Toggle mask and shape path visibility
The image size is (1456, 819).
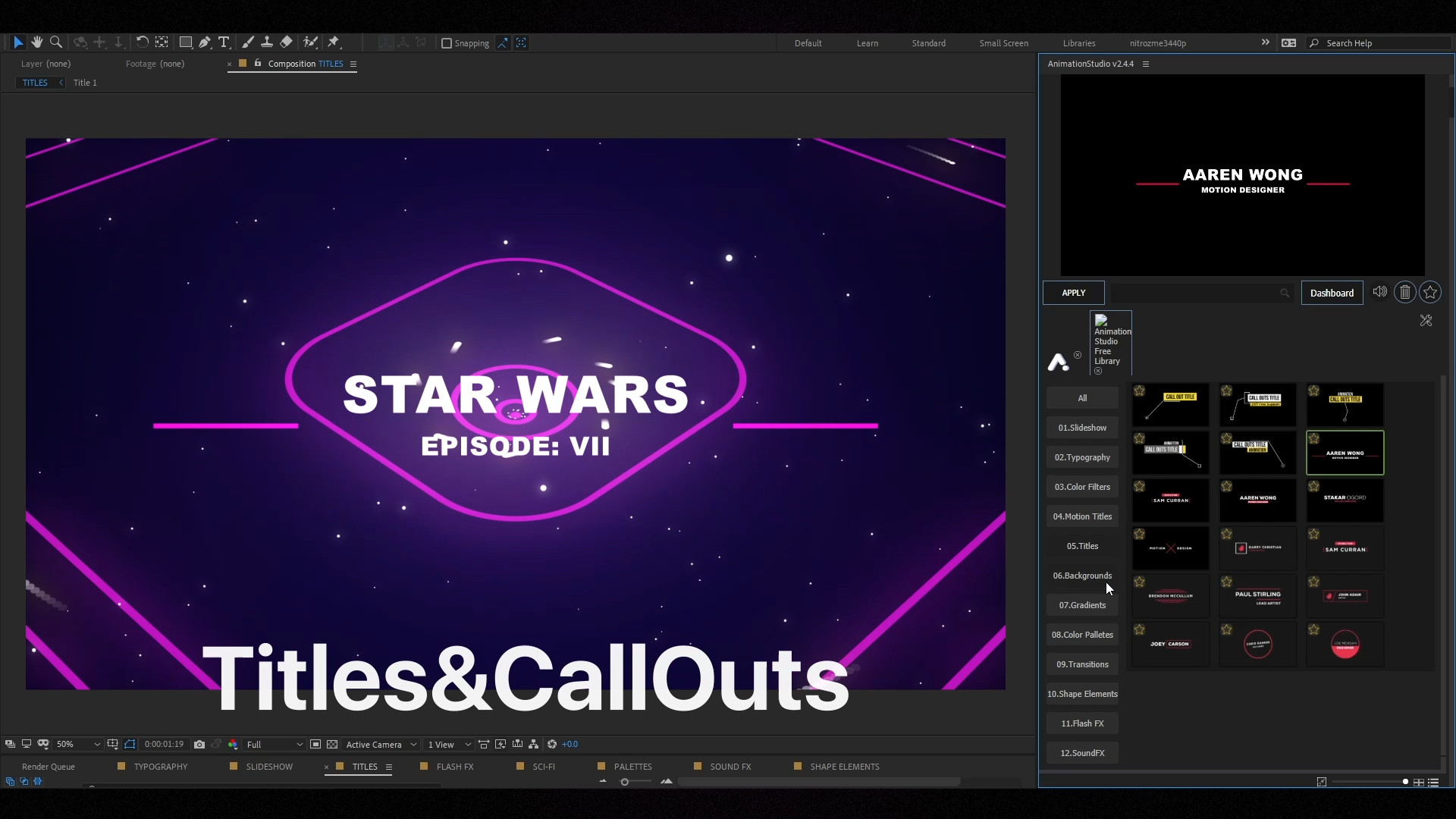[x=130, y=744]
